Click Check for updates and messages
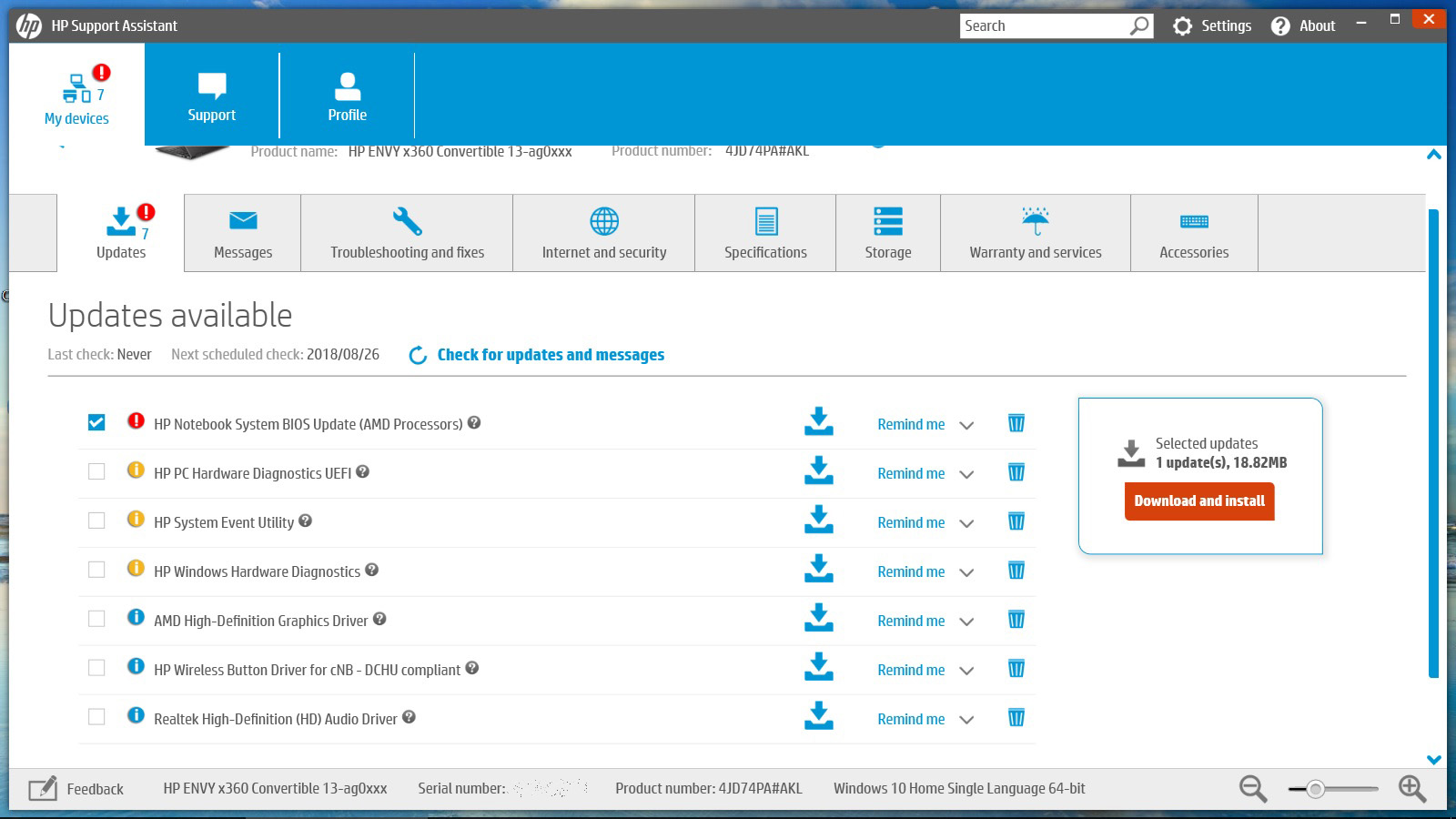Screen dimensions: 1456x819 (x=537, y=355)
